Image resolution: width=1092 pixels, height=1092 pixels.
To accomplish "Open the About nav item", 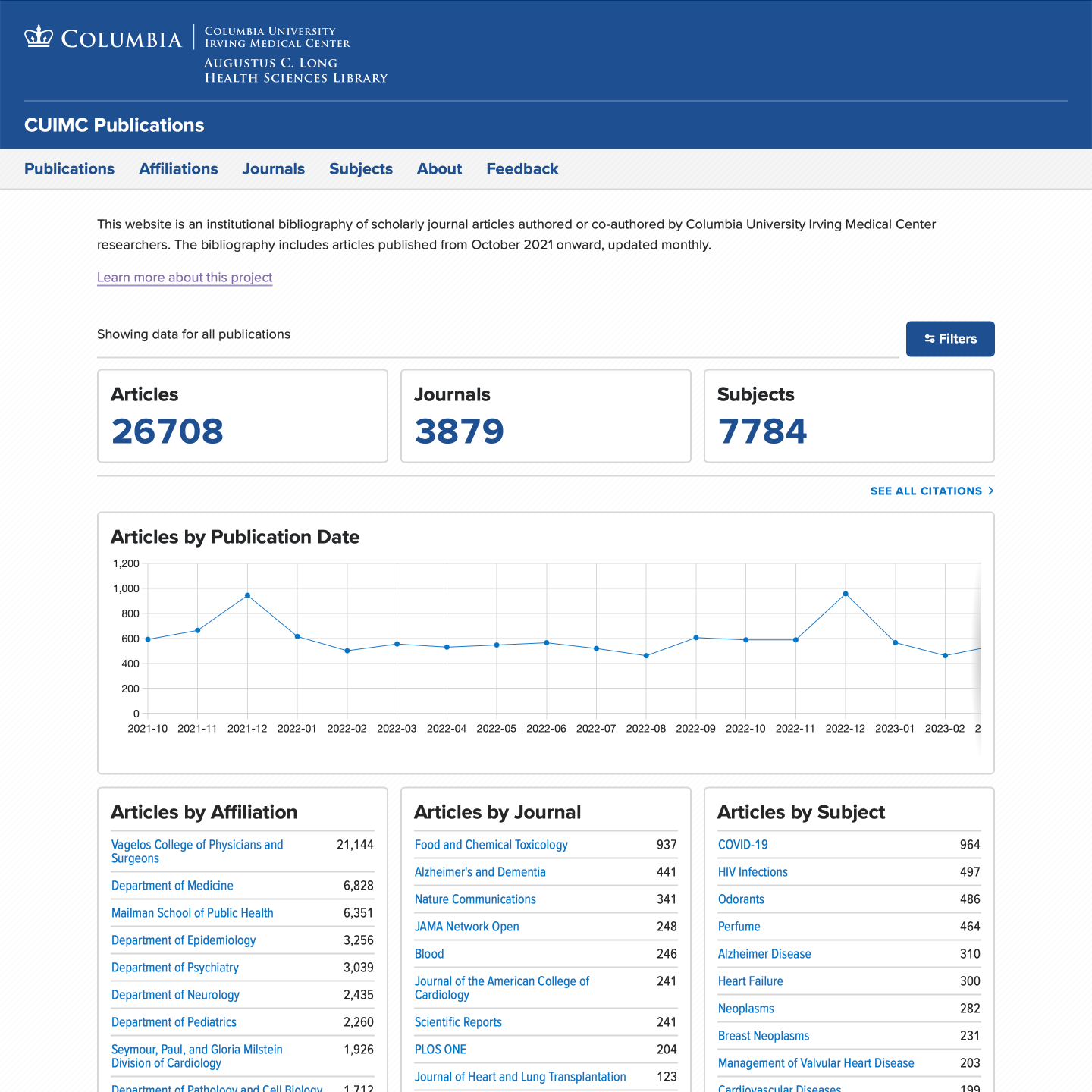I will [x=439, y=169].
